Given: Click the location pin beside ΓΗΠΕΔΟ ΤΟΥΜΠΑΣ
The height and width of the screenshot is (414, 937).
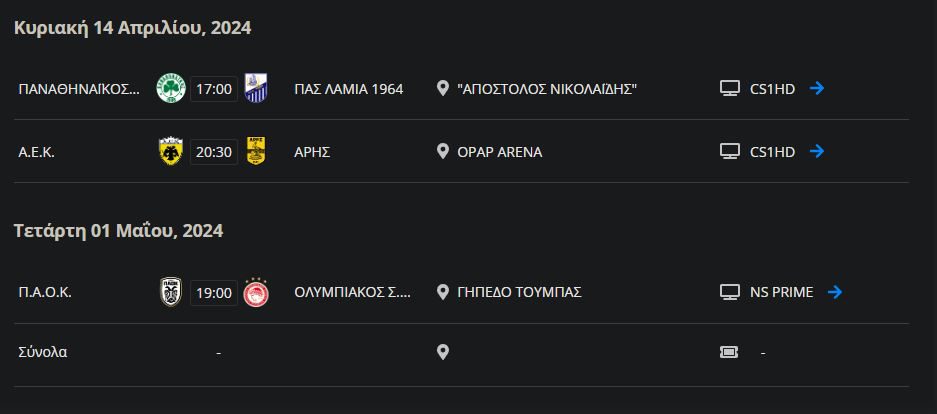Looking at the screenshot, I should coord(443,292).
